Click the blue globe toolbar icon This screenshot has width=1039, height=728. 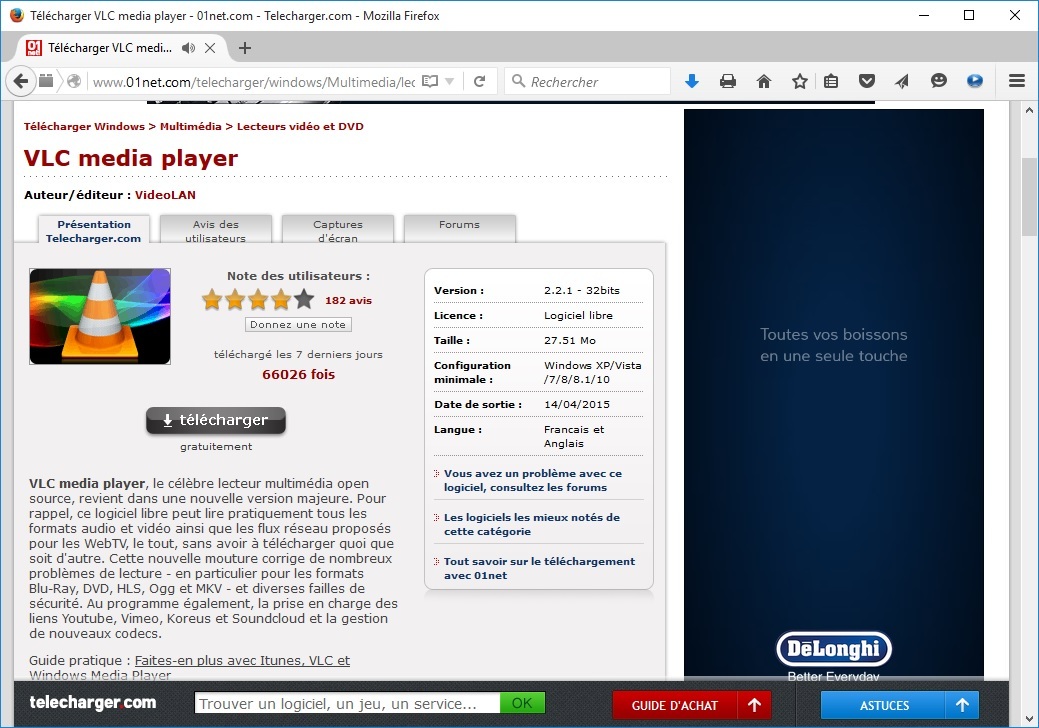pyautogui.click(x=974, y=81)
